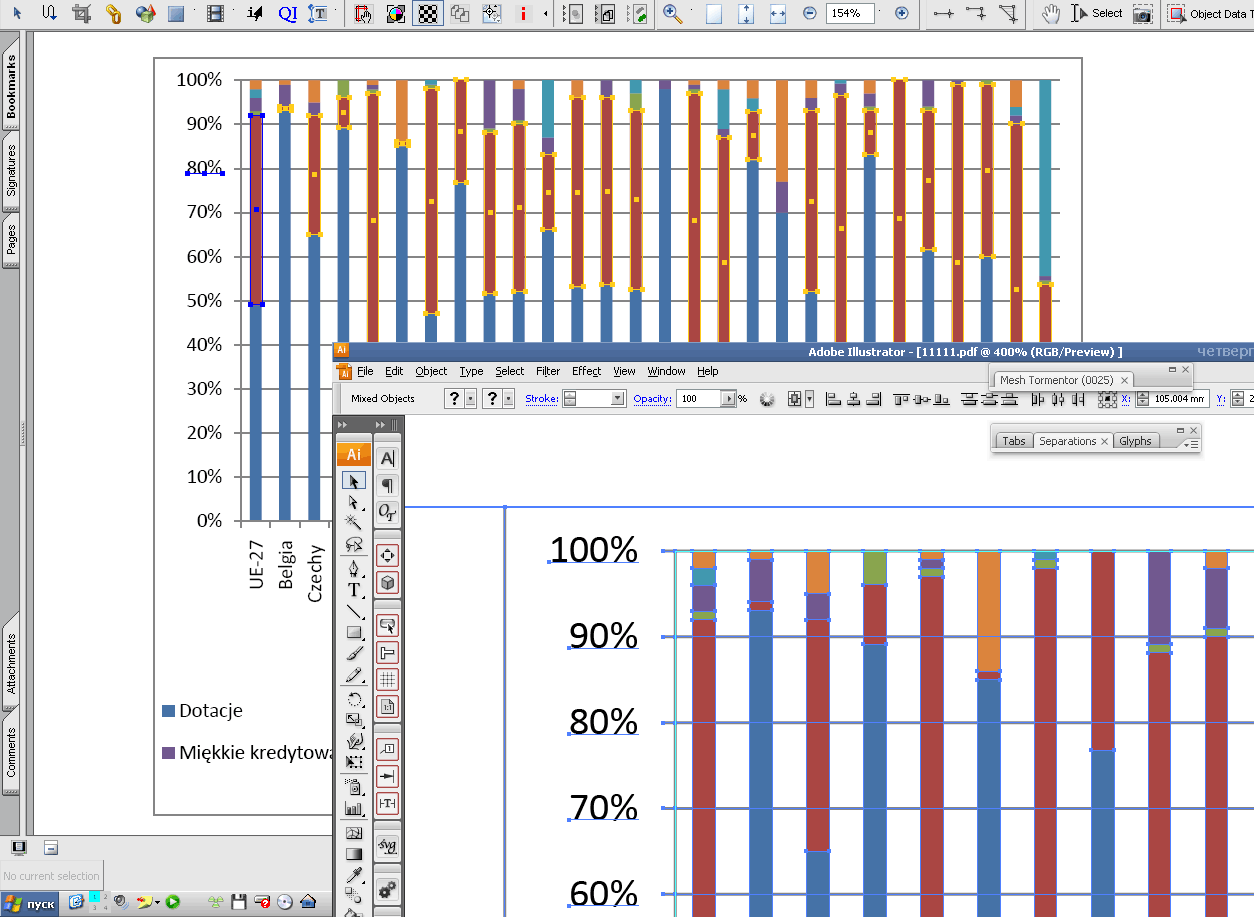Click the zoom out minus button
This screenshot has width=1254, height=917.
point(809,13)
